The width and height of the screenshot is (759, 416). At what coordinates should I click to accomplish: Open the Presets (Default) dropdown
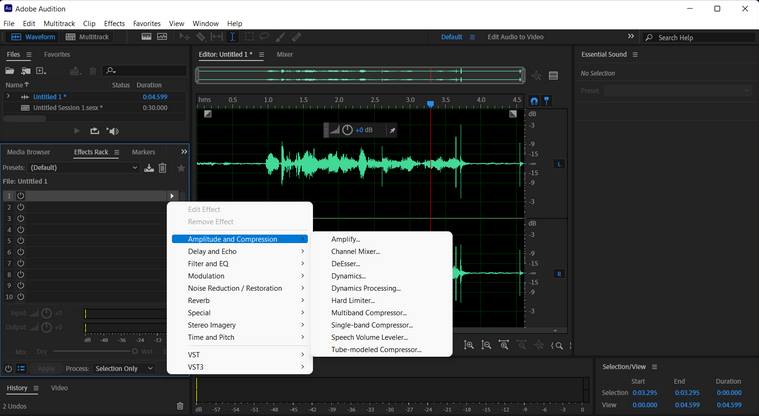coord(84,168)
